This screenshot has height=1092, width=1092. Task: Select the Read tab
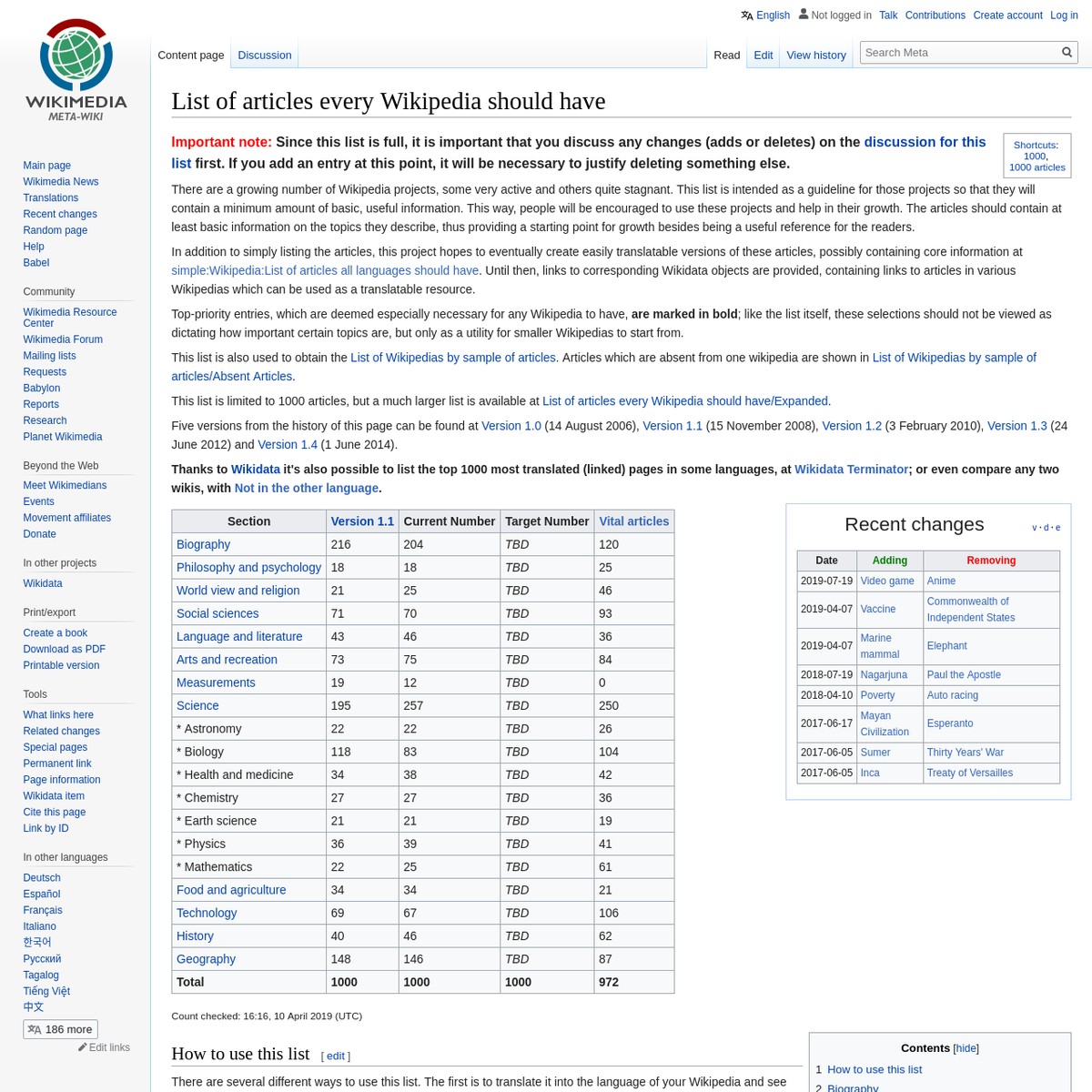click(x=727, y=56)
